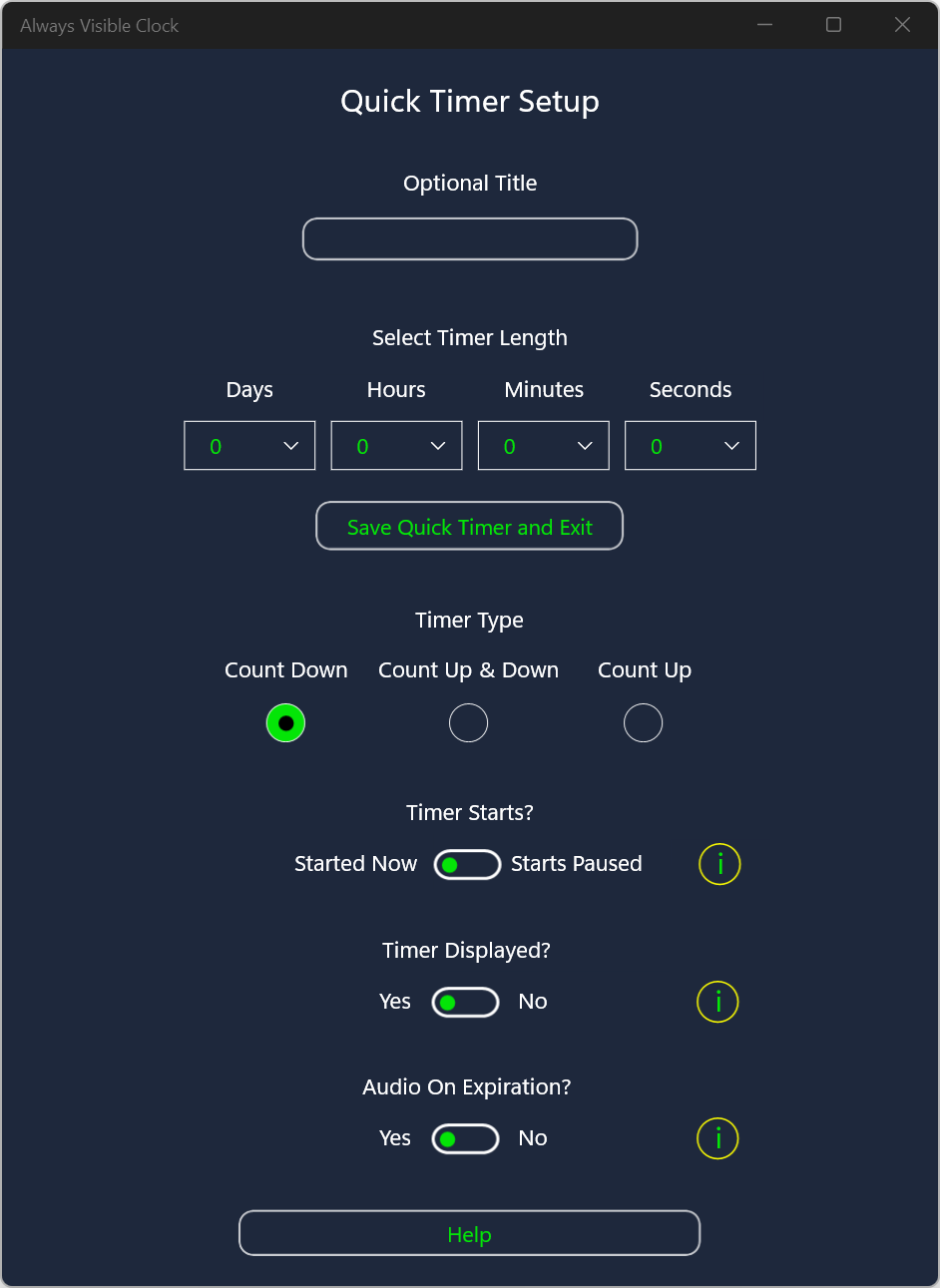Maximize the Always Visible Clock window
Screen dimensions: 940x1288
coord(834,25)
